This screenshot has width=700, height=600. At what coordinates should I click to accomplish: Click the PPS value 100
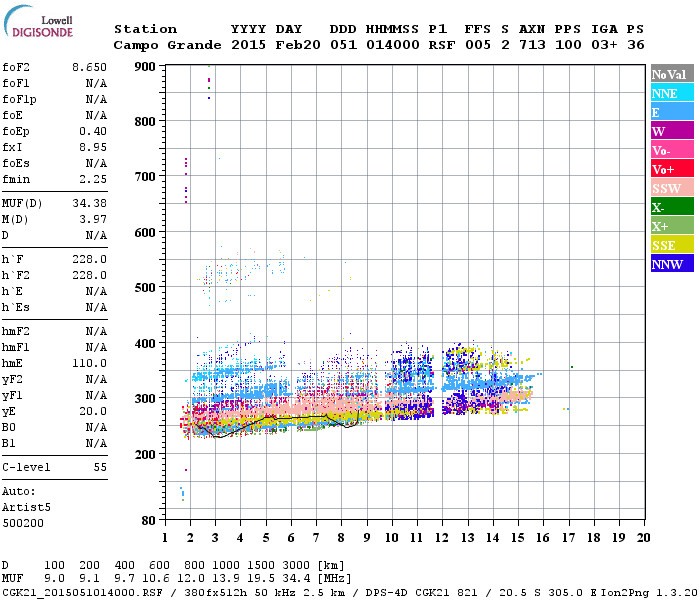[568, 45]
